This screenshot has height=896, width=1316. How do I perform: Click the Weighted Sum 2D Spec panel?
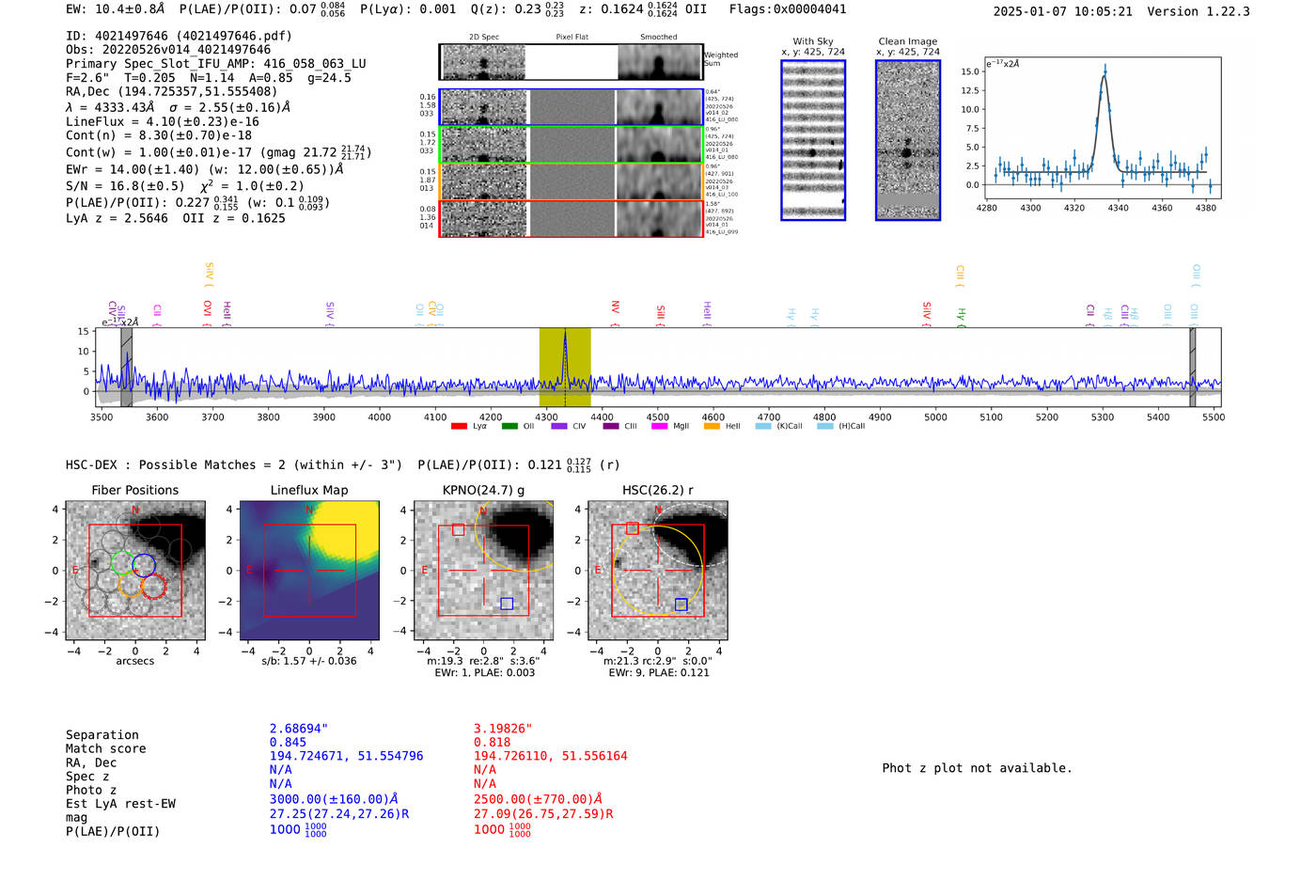click(x=483, y=62)
